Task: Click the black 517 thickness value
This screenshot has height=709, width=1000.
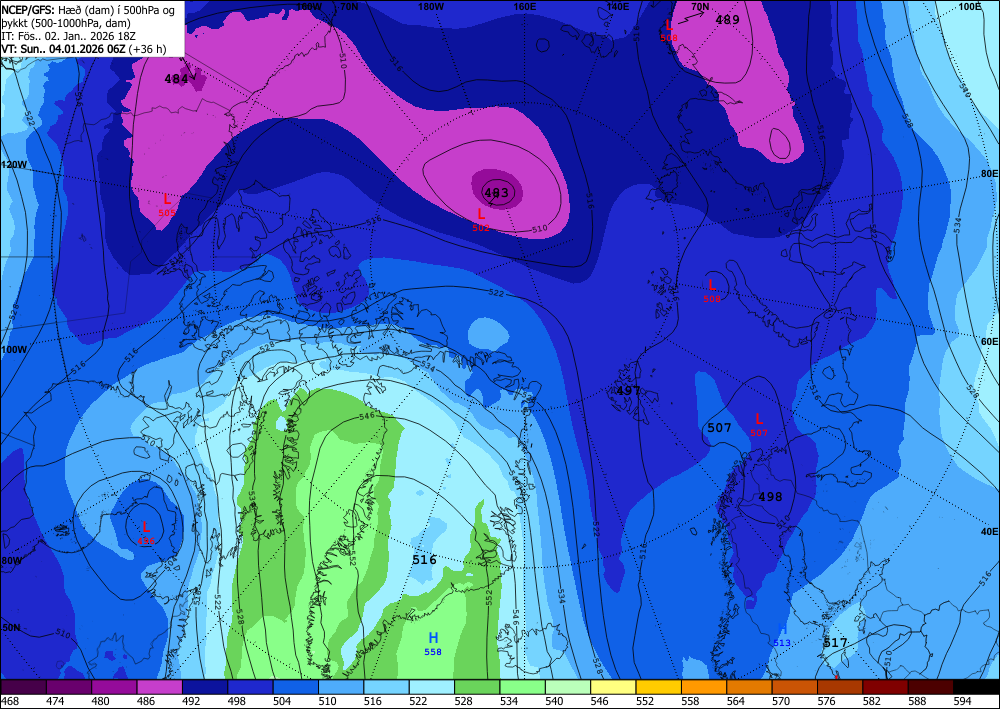Action: (x=835, y=643)
